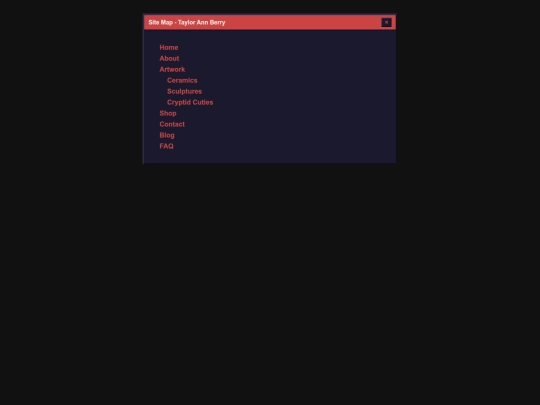Go to the About page link

[169, 59]
